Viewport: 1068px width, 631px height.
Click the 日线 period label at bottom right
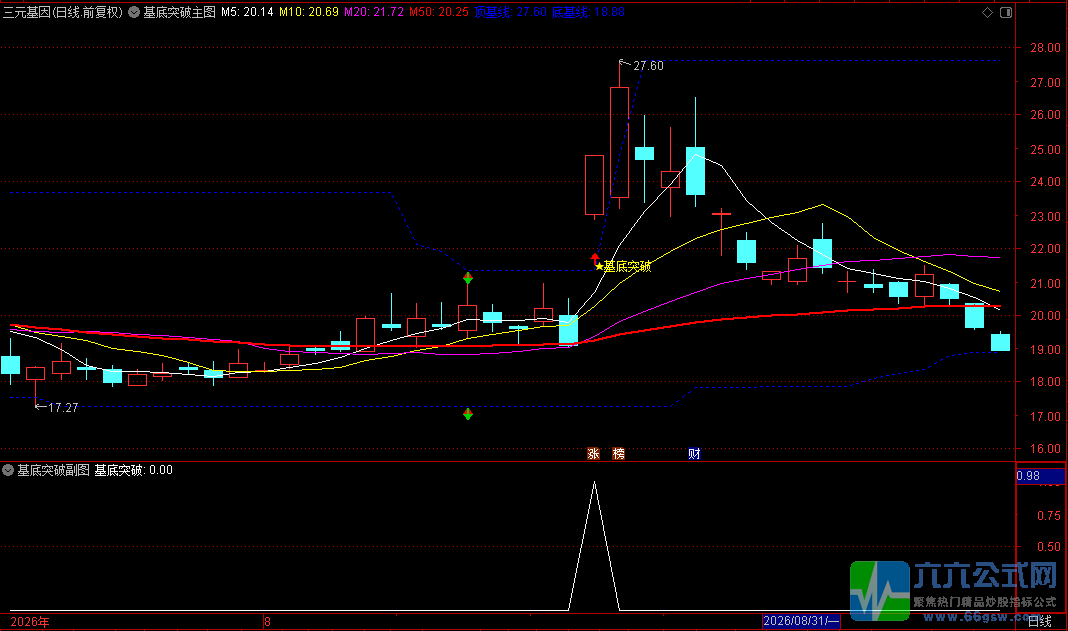(x=1039, y=621)
